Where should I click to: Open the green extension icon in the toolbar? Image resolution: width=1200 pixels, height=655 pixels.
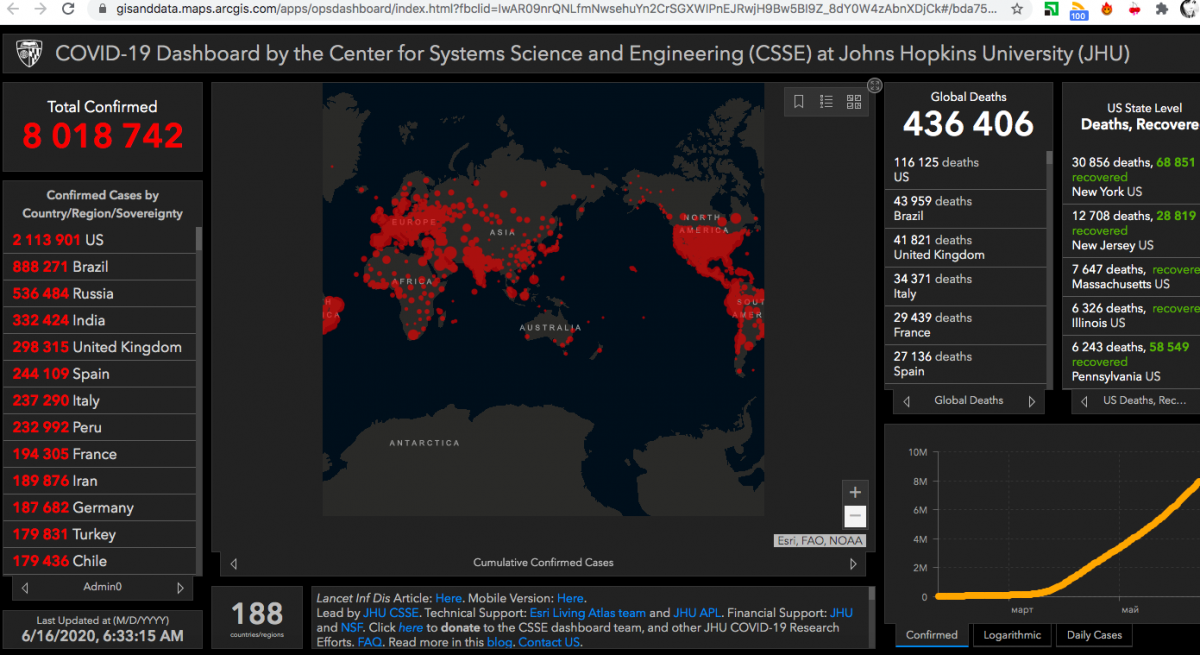(1052, 9)
